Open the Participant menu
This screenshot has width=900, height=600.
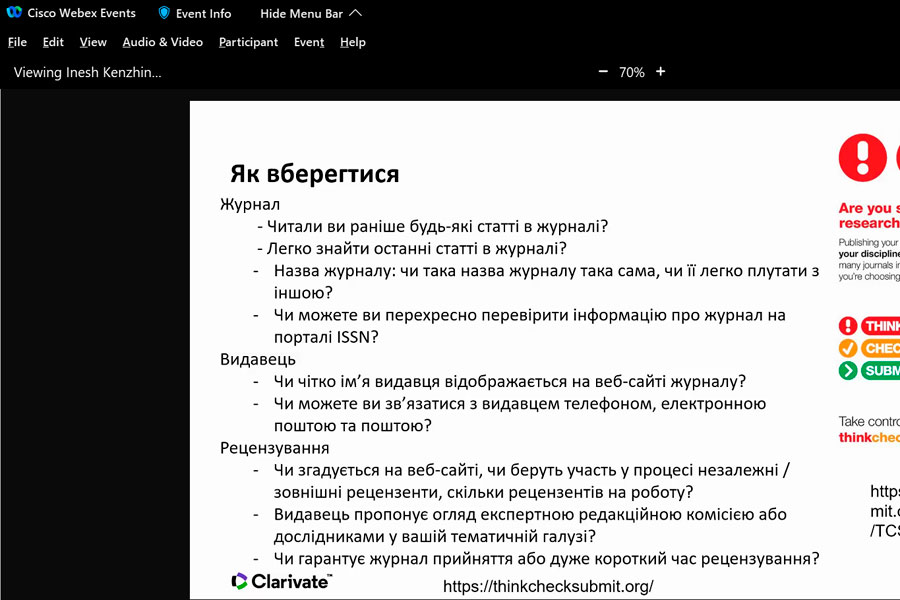(248, 42)
